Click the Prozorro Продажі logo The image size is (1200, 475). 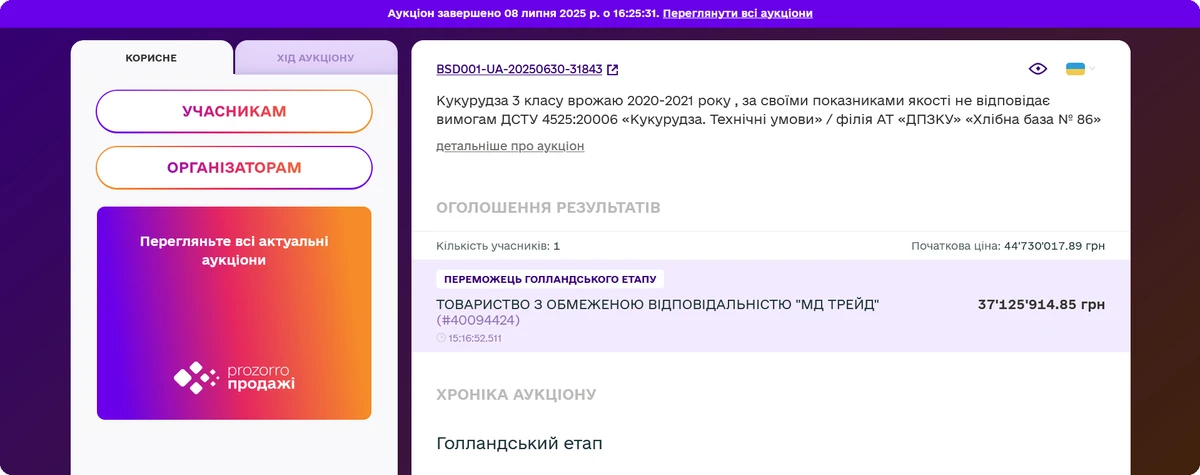[234, 377]
